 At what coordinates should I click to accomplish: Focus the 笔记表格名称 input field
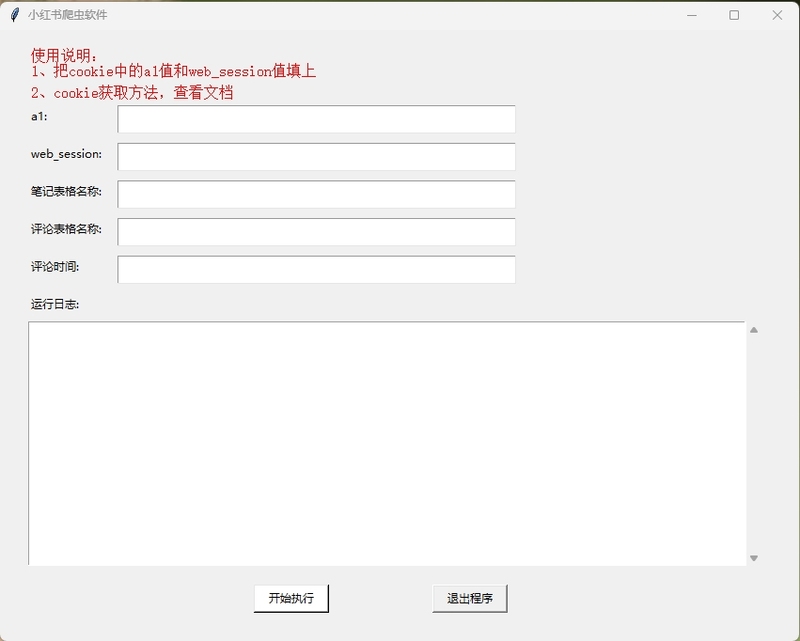(x=316, y=194)
